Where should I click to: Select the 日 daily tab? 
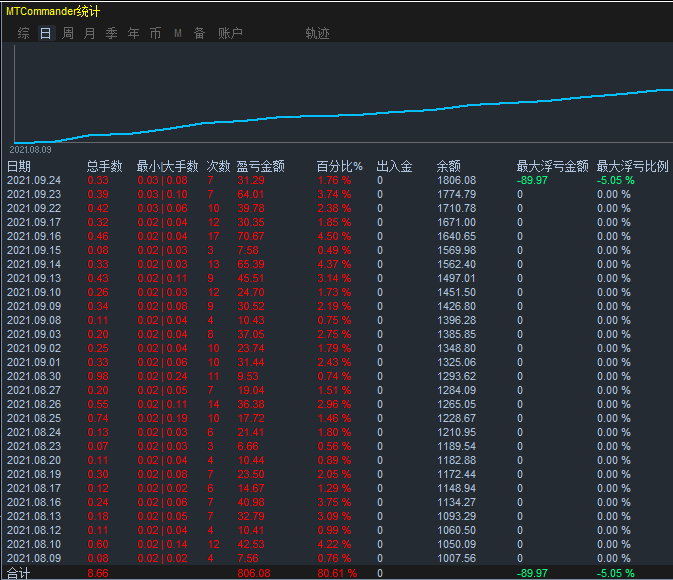[45, 33]
